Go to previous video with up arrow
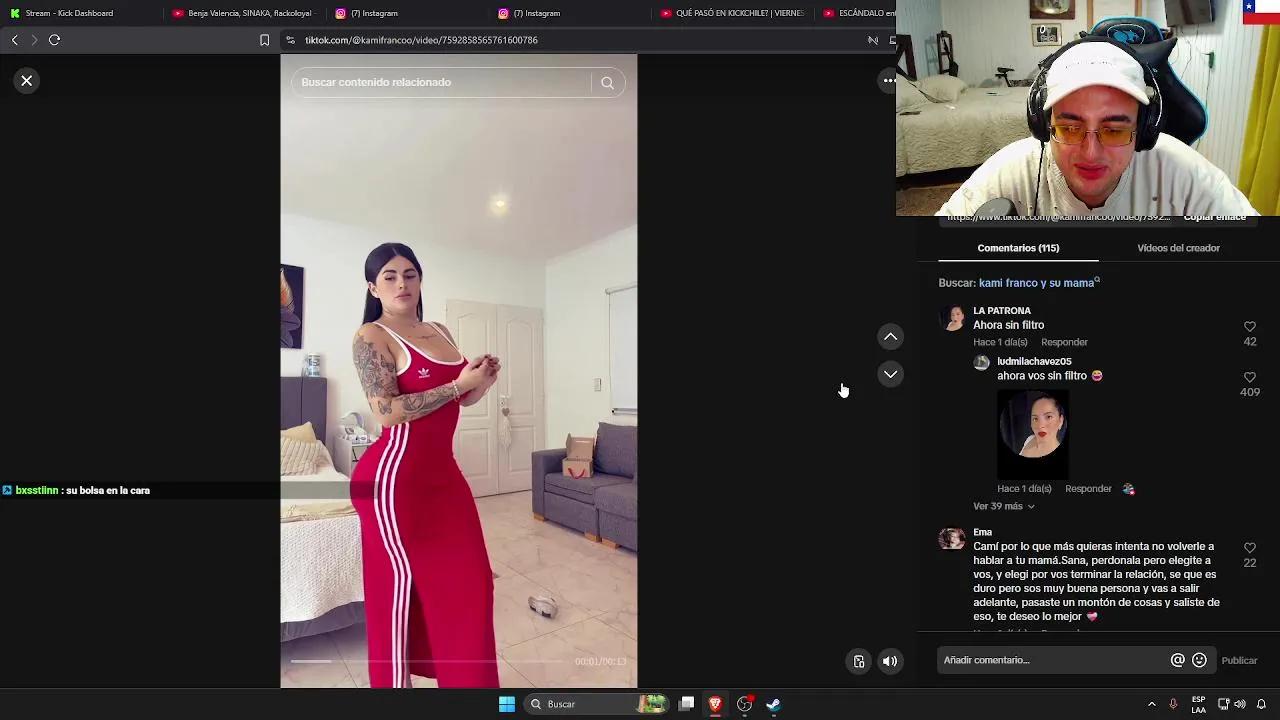This screenshot has height=720, width=1280. tap(890, 337)
